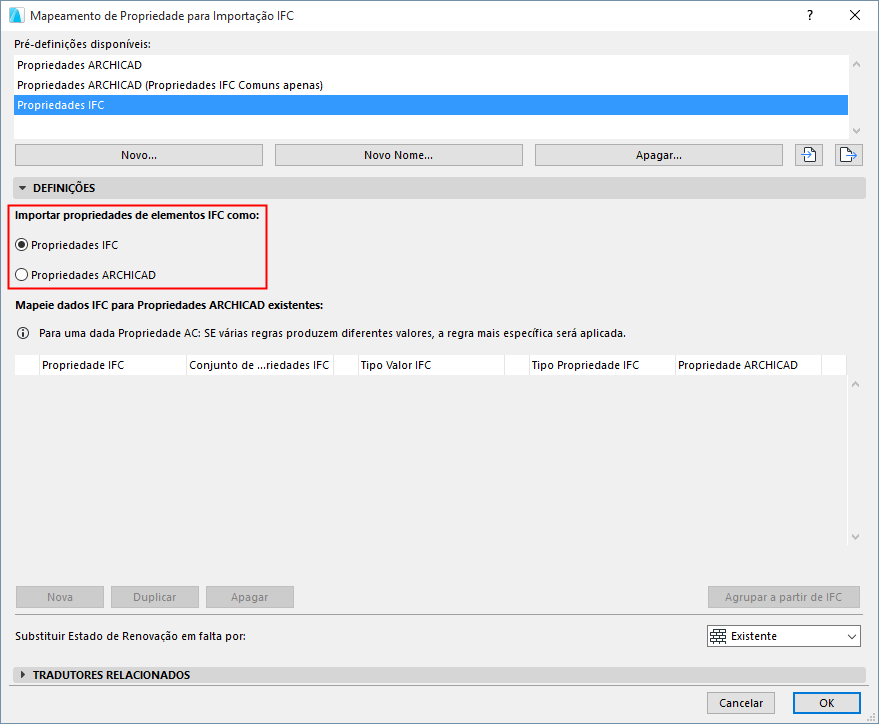879x724 pixels.
Task: Click the Duplicar button
Action: coord(155,597)
